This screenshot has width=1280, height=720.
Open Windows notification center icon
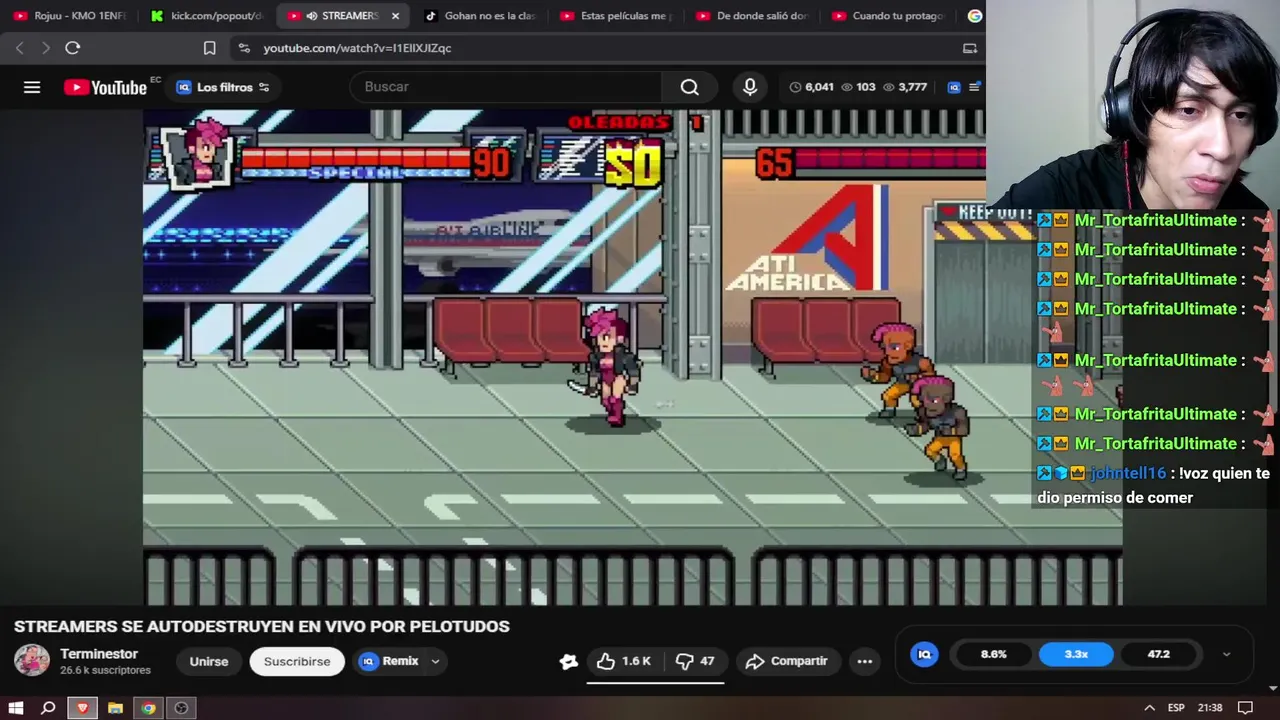click(1246, 708)
